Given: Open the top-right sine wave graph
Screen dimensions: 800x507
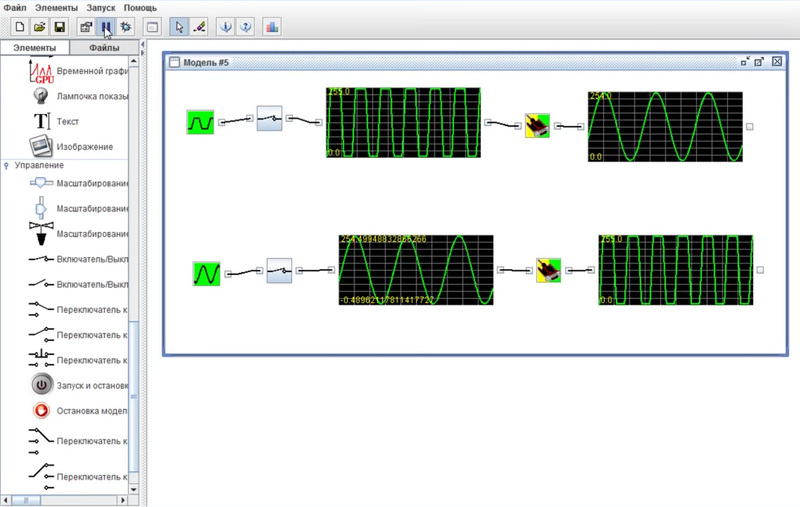Looking at the screenshot, I should click(x=665, y=126).
